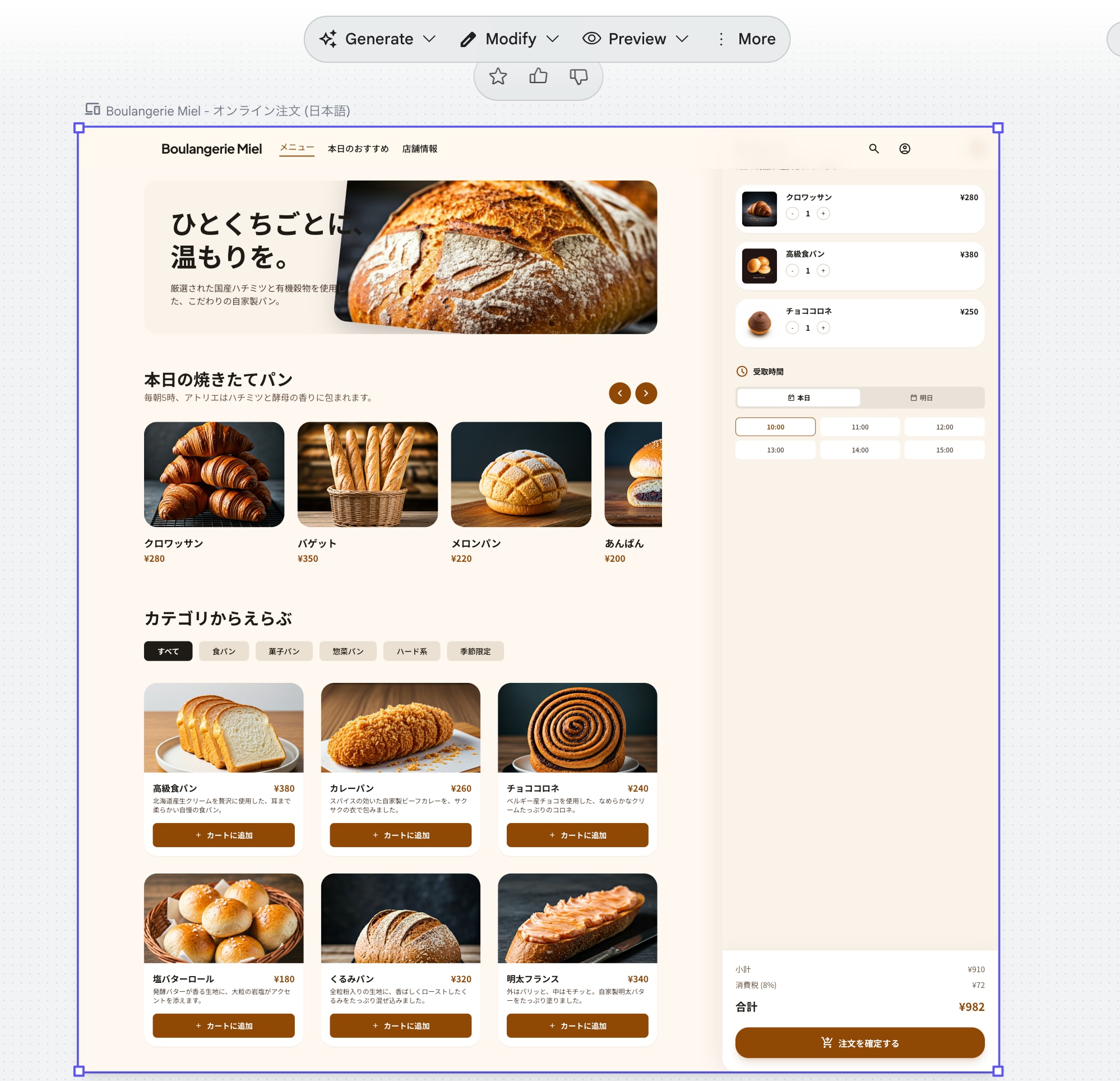Select the 14:00 pickup time slot

pyautogui.click(x=859, y=450)
